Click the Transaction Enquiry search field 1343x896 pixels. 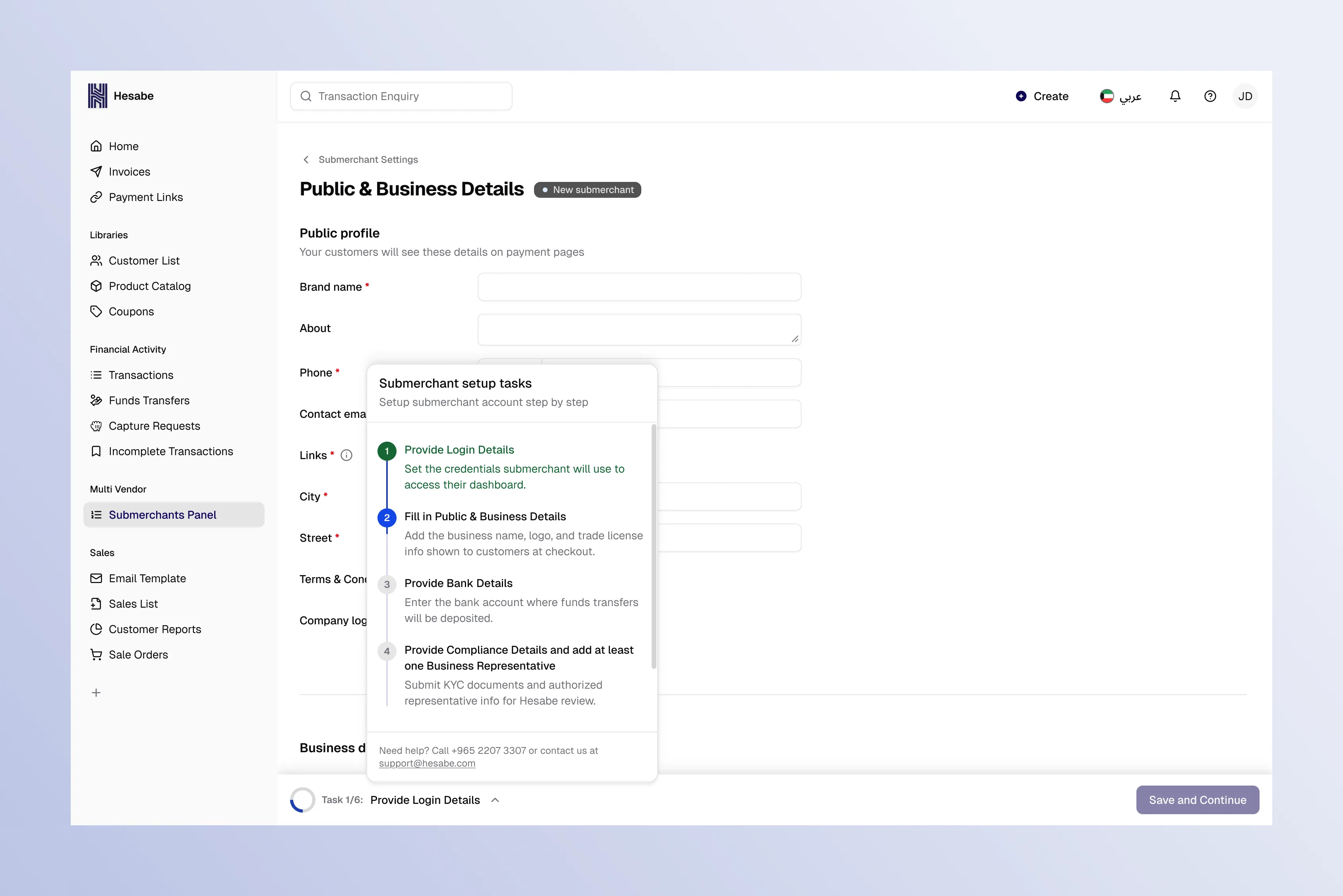(401, 96)
